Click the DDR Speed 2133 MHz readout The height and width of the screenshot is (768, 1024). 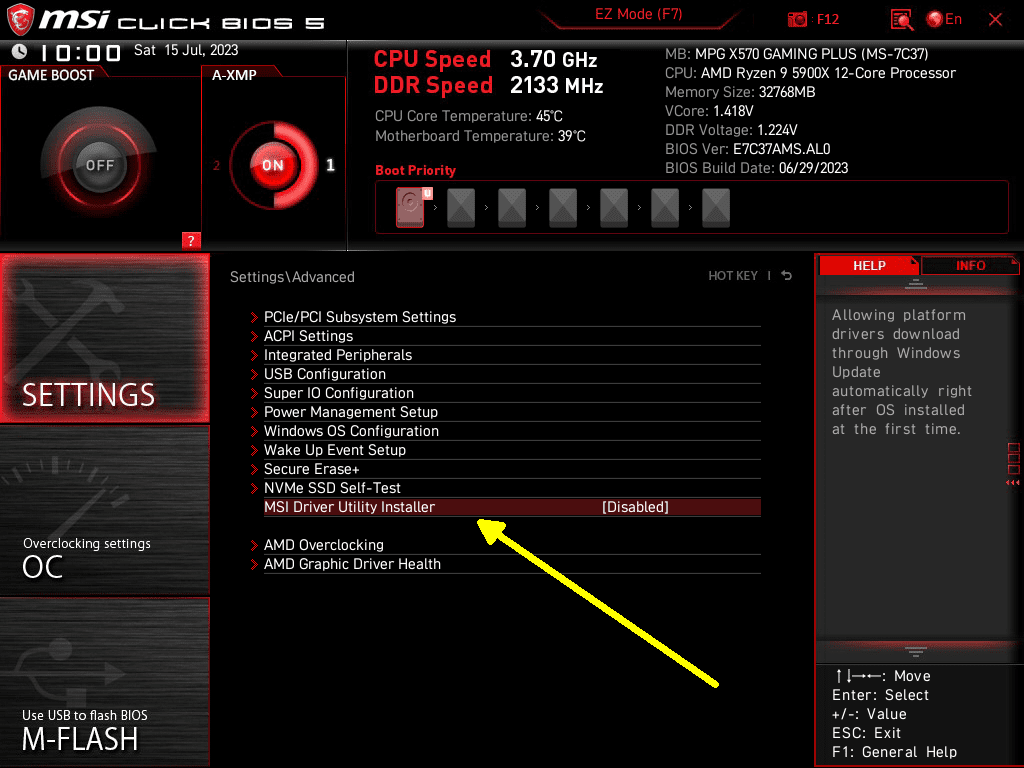pos(488,86)
